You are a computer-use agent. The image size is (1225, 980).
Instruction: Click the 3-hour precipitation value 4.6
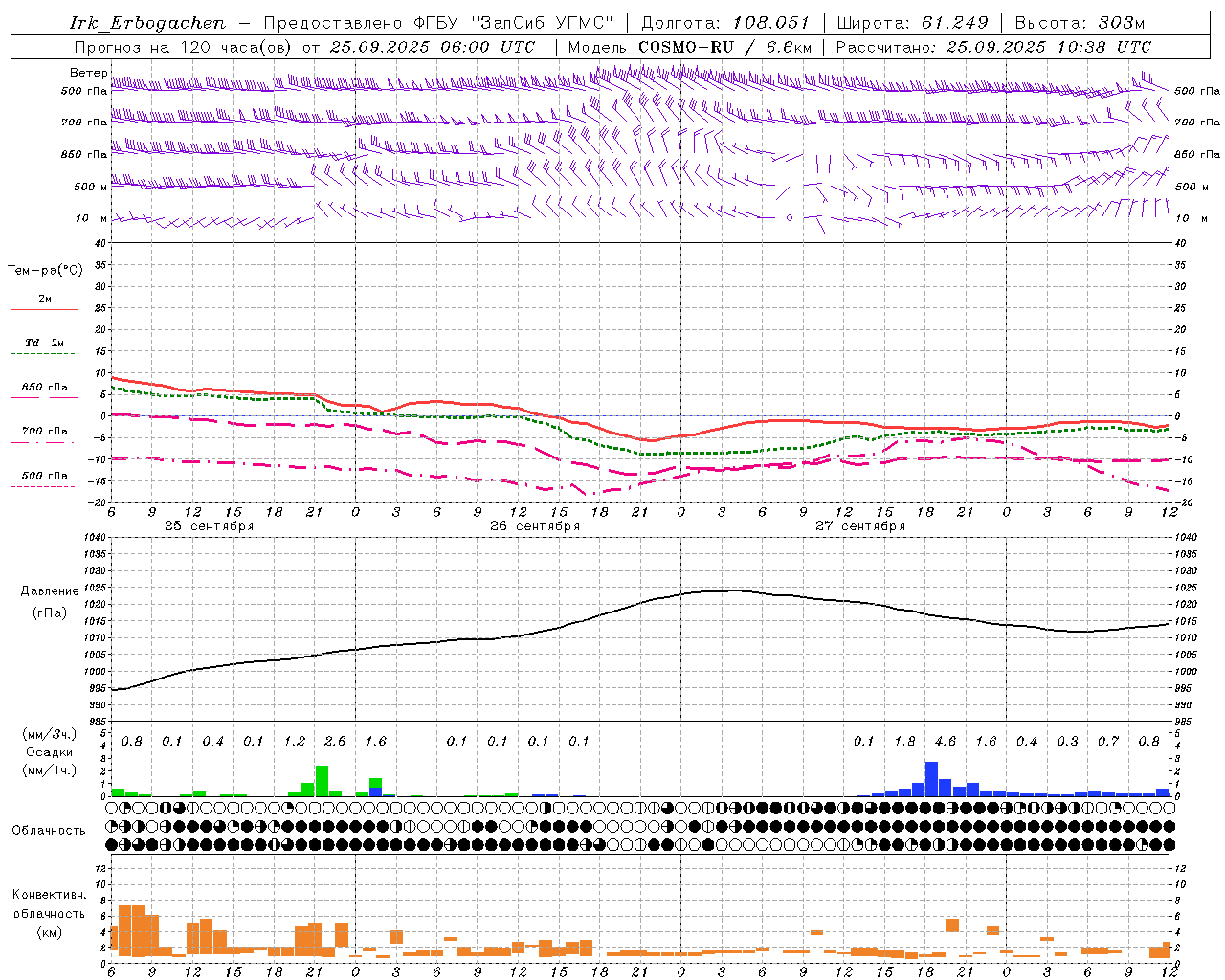(x=945, y=742)
